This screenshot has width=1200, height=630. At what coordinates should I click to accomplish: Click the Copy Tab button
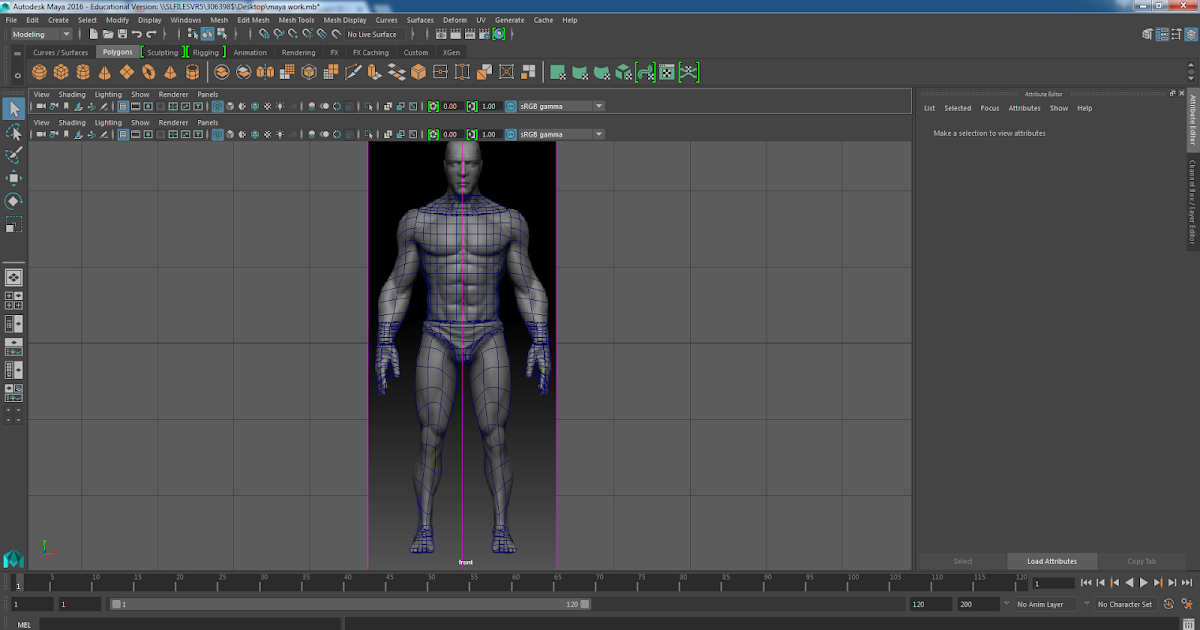coord(1142,561)
